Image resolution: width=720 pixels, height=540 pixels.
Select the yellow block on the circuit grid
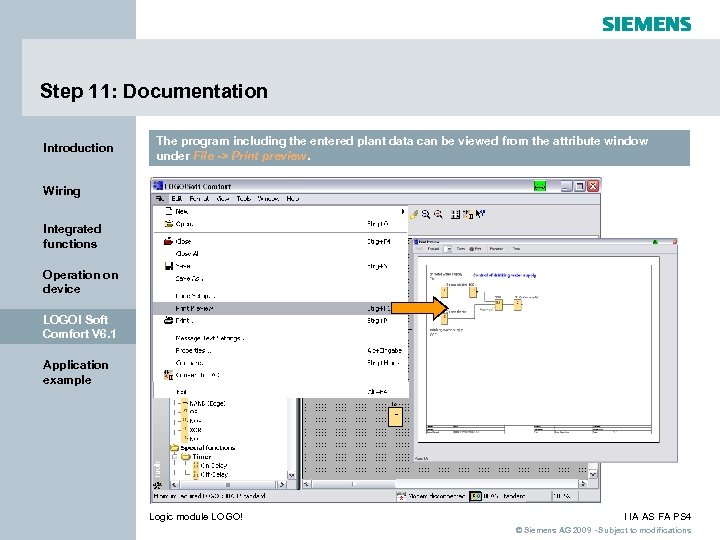[395, 416]
